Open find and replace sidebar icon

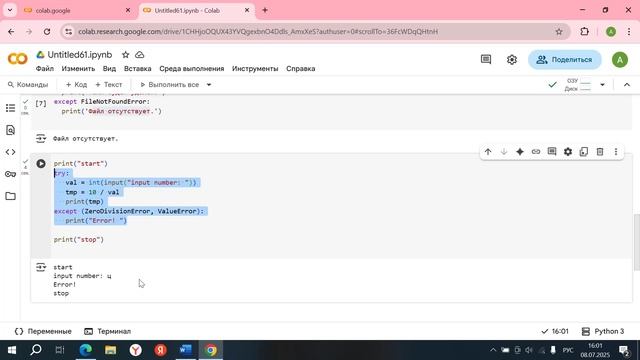click(11, 130)
